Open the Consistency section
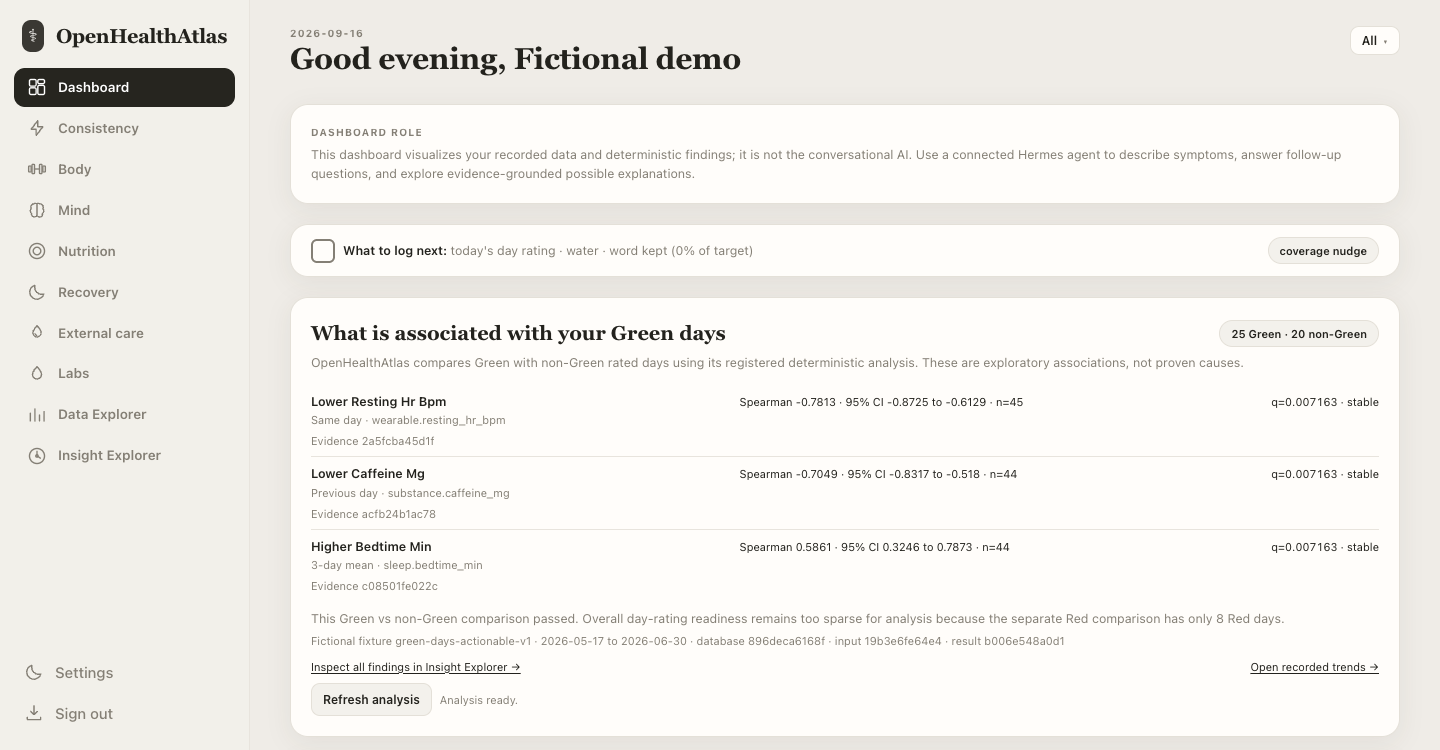 [124, 128]
